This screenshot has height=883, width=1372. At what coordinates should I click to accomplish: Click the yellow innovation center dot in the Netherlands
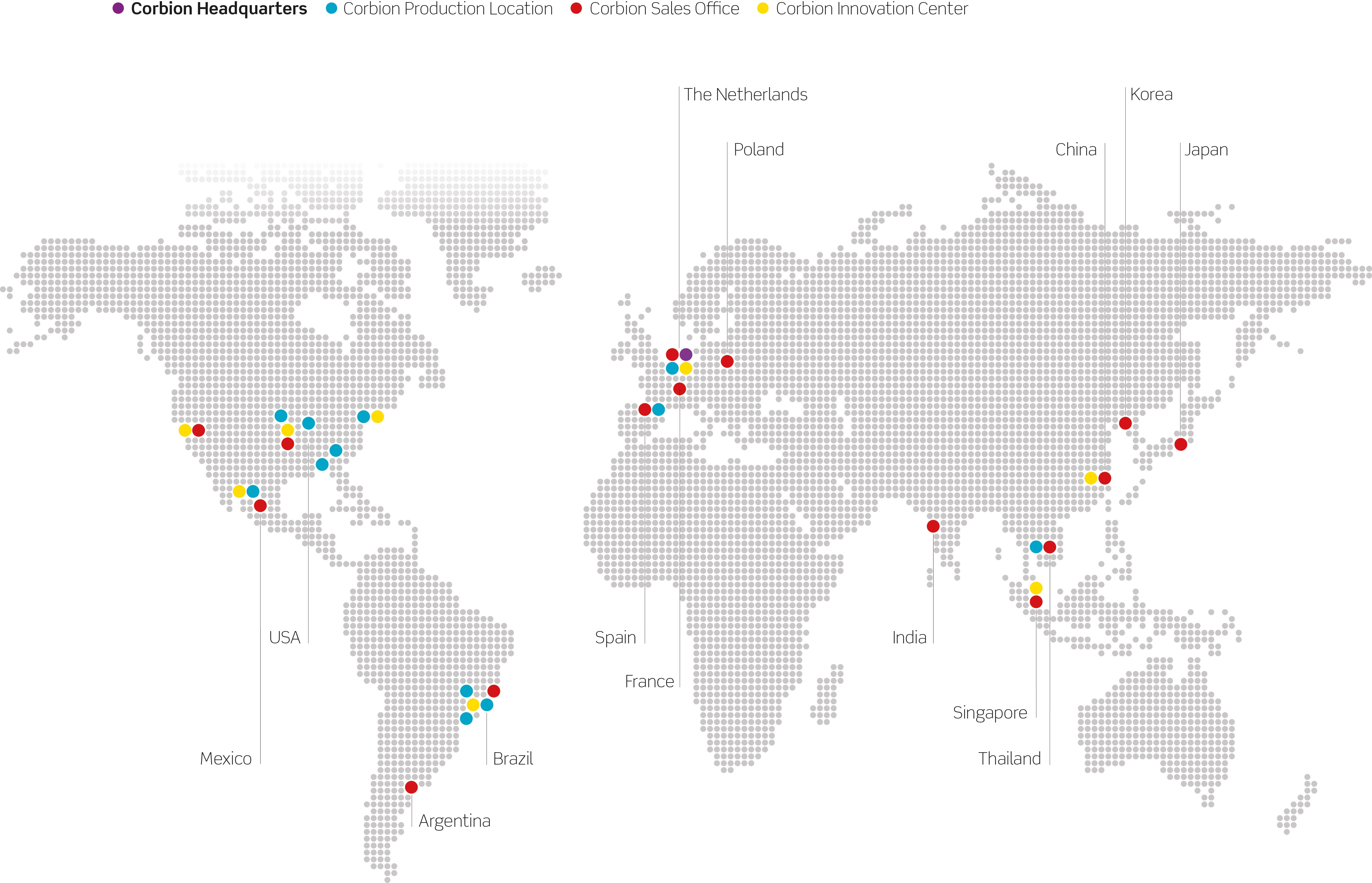point(686,368)
